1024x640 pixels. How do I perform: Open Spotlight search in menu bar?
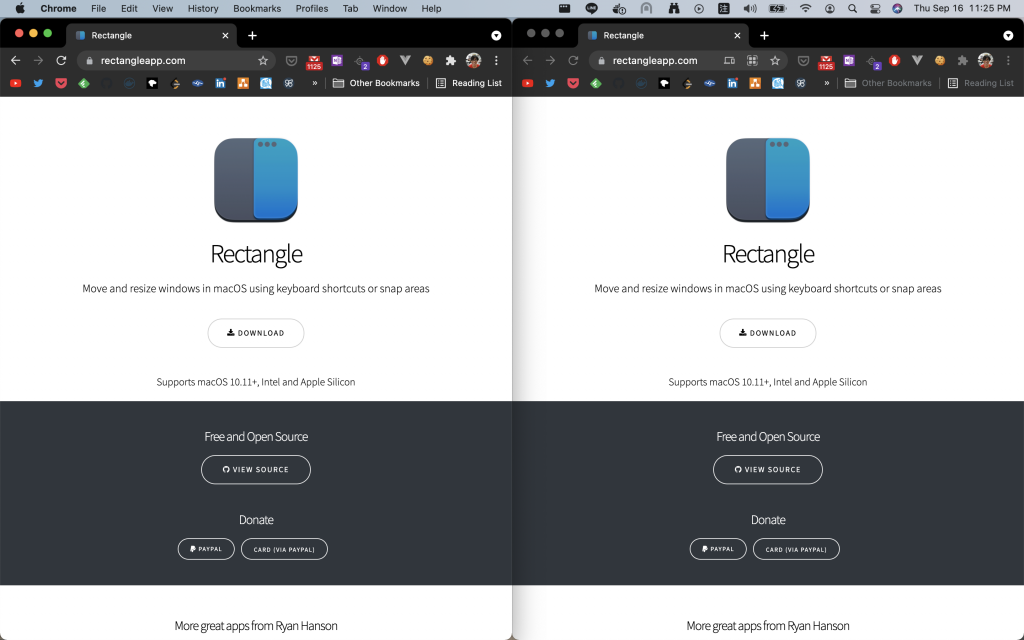coord(852,8)
